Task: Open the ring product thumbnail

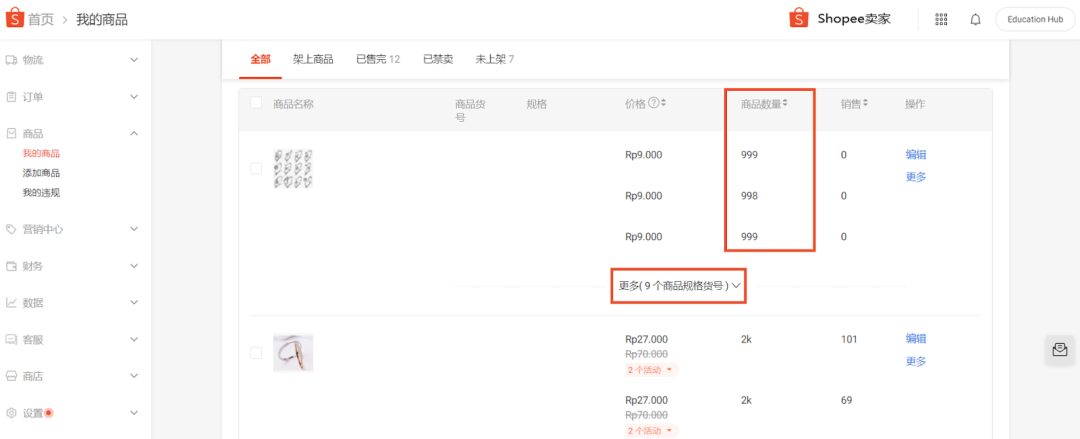Action: click(x=293, y=353)
